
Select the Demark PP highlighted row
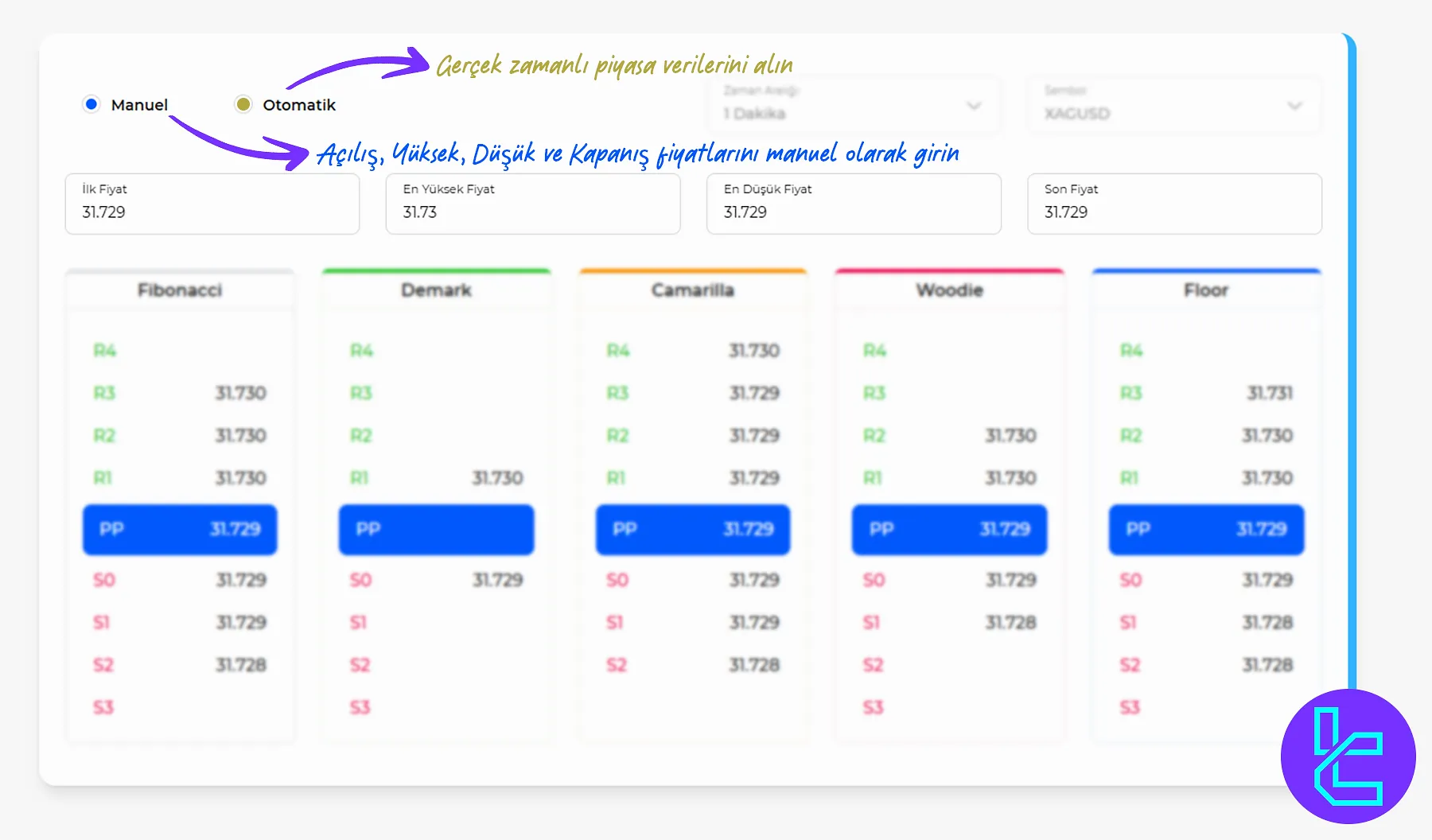[436, 530]
